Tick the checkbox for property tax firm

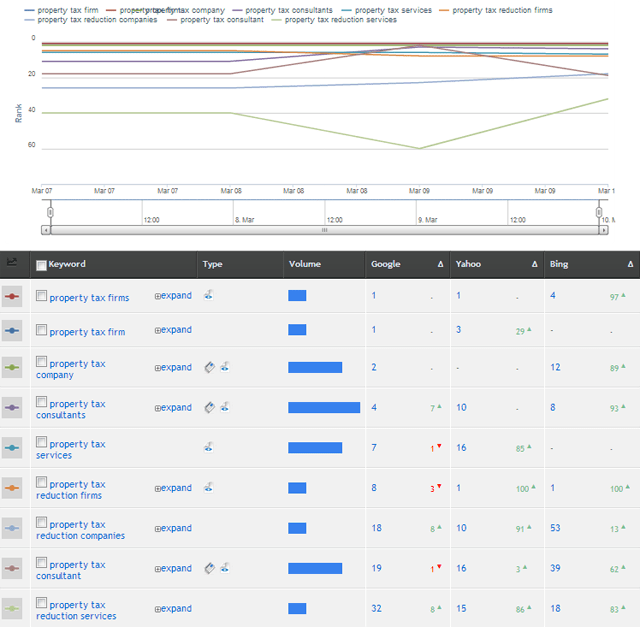tap(41, 329)
